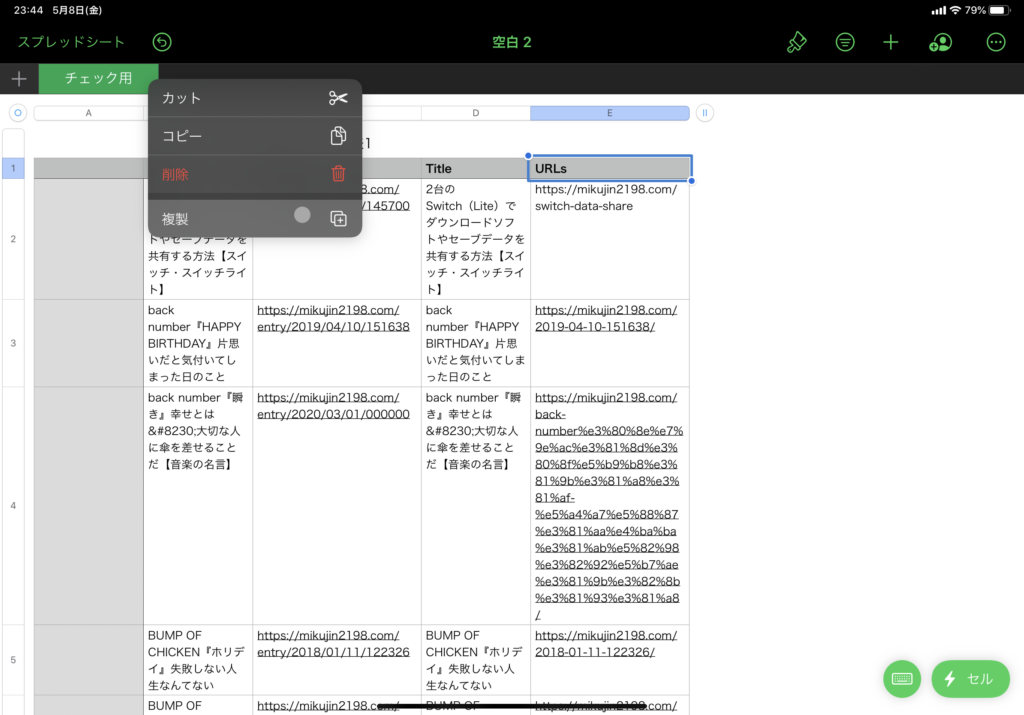Viewport: 1024px width, 715px height.
Task: Choose コピー from context menu
Action: [x=255, y=136]
